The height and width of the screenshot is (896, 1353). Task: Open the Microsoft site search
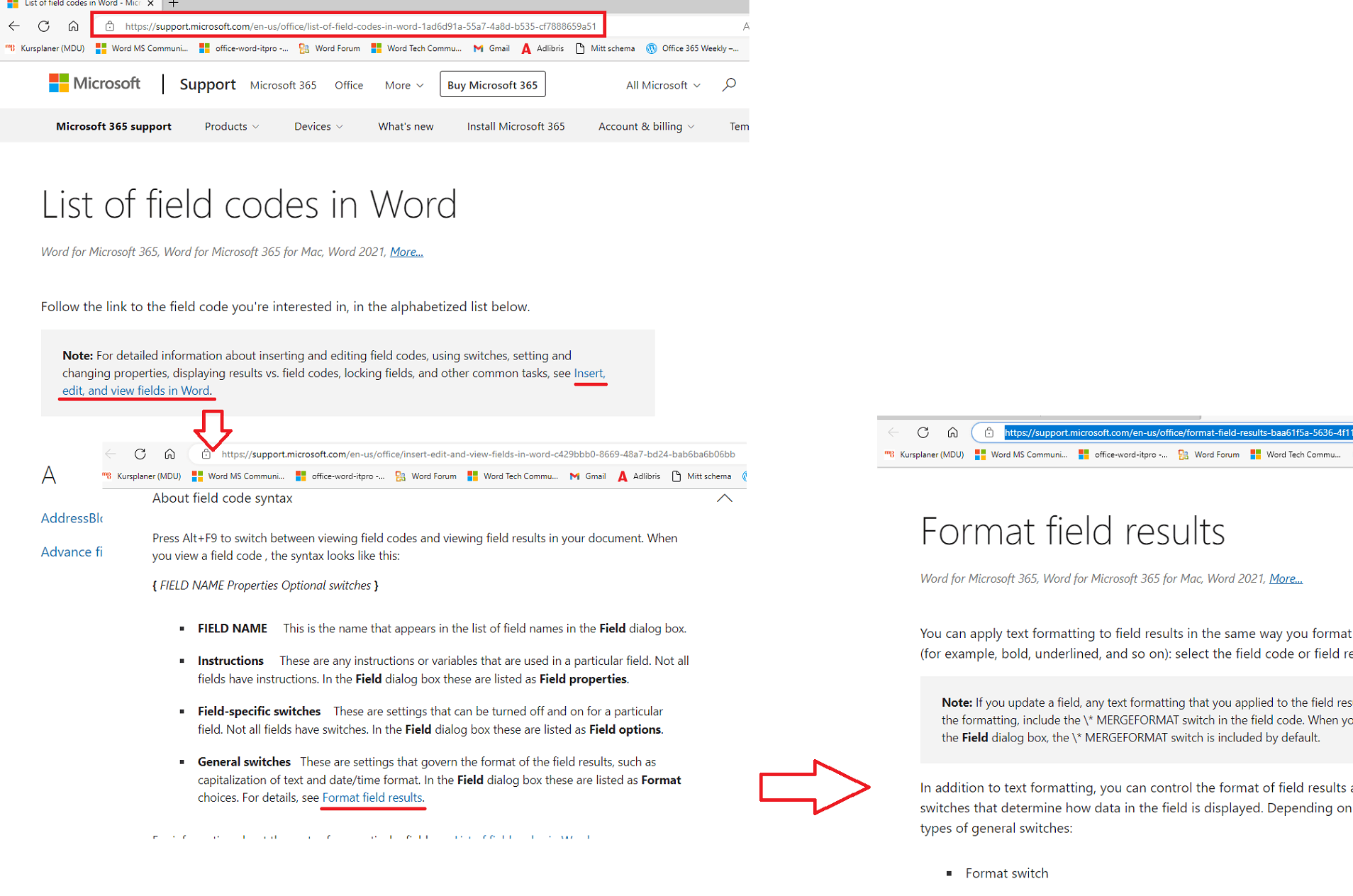click(729, 85)
